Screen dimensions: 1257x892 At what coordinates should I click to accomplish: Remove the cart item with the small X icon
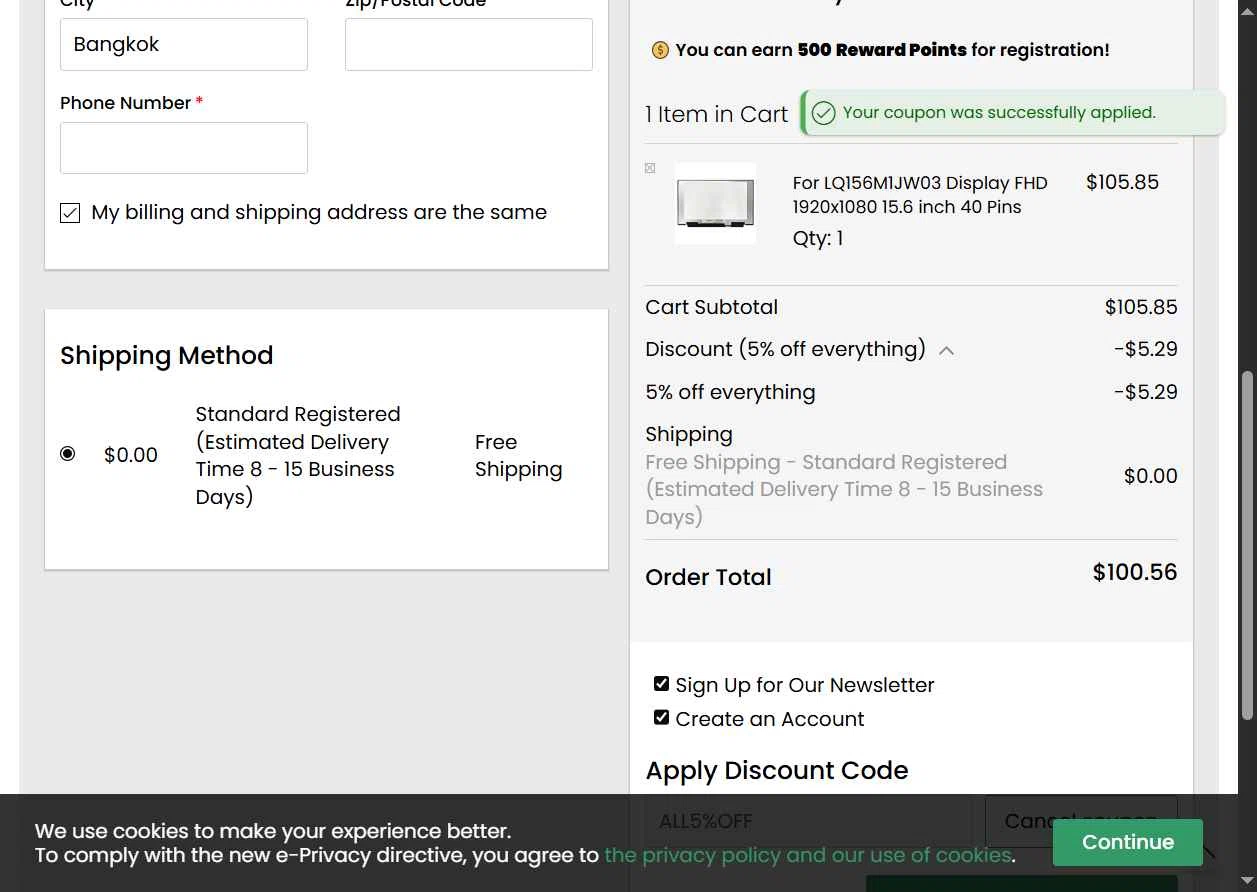650,168
